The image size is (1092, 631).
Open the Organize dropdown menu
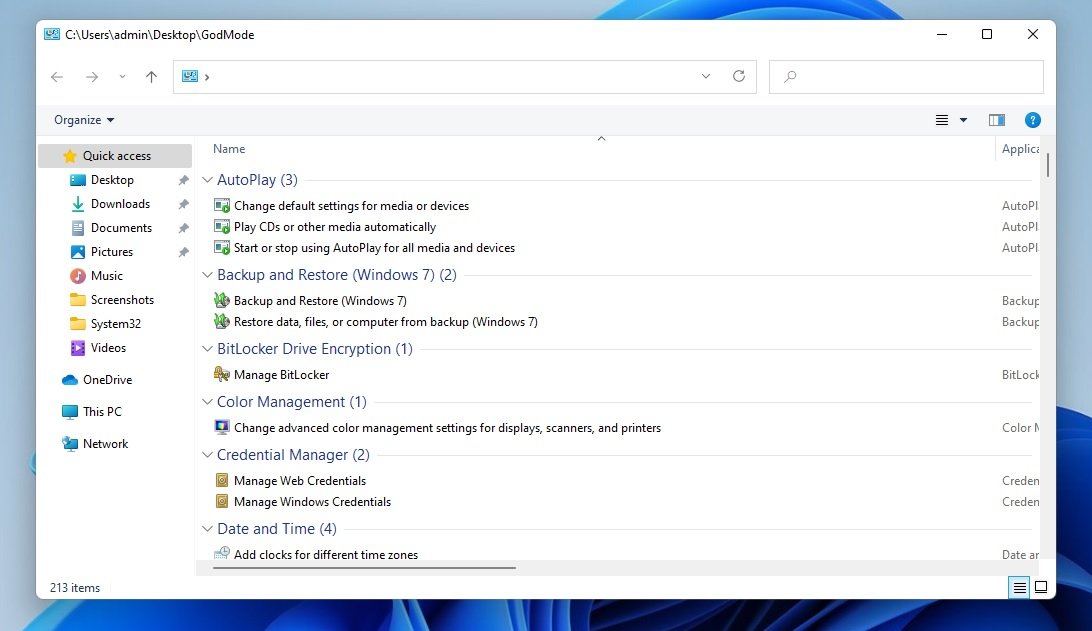tap(84, 120)
